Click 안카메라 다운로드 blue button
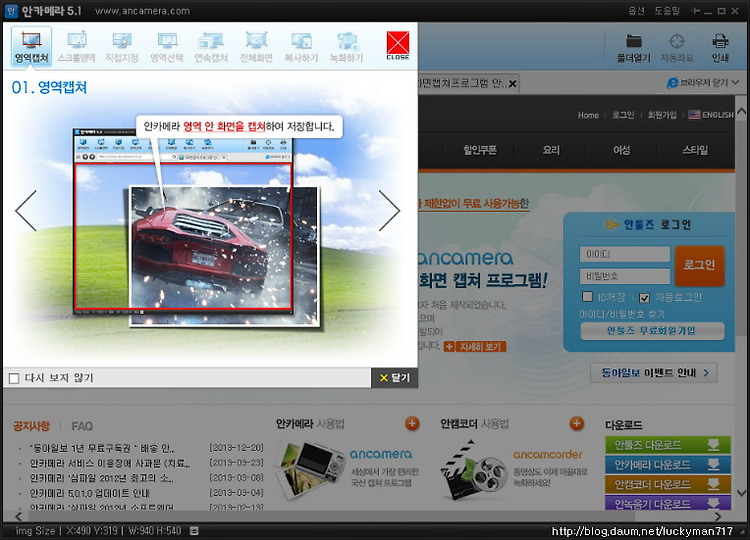The width and height of the screenshot is (750, 540). [668, 465]
